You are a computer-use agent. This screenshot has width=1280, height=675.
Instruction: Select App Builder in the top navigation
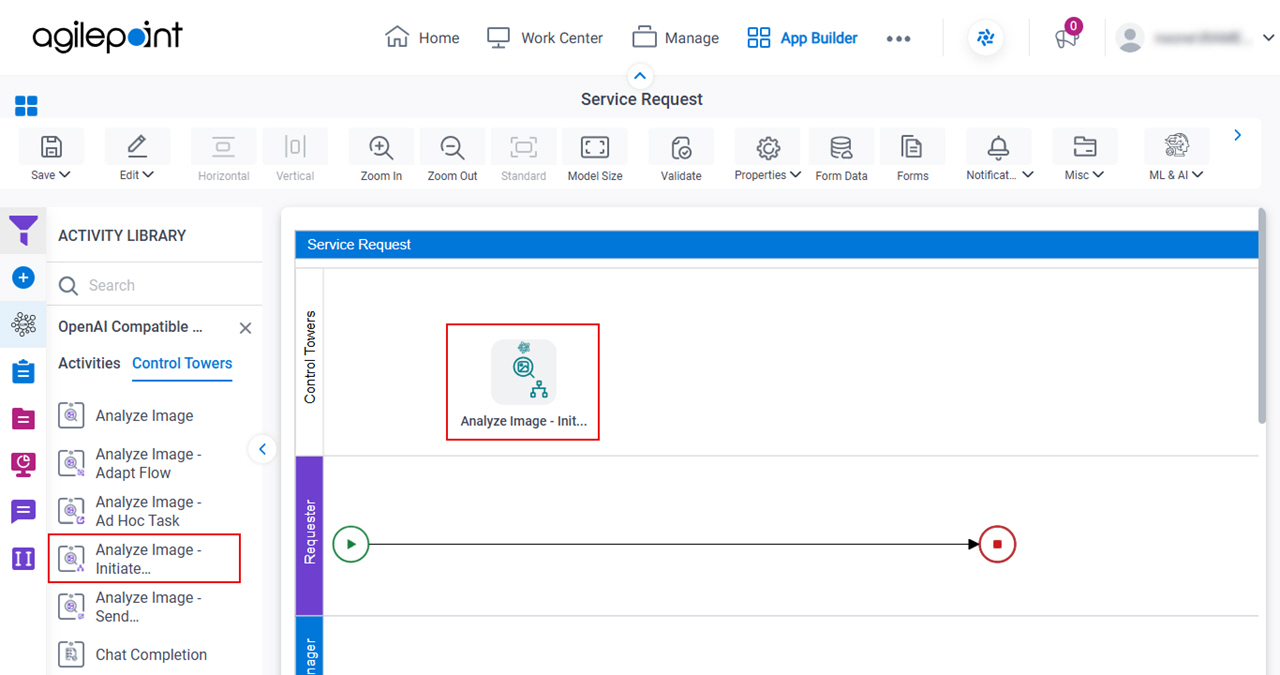click(802, 38)
